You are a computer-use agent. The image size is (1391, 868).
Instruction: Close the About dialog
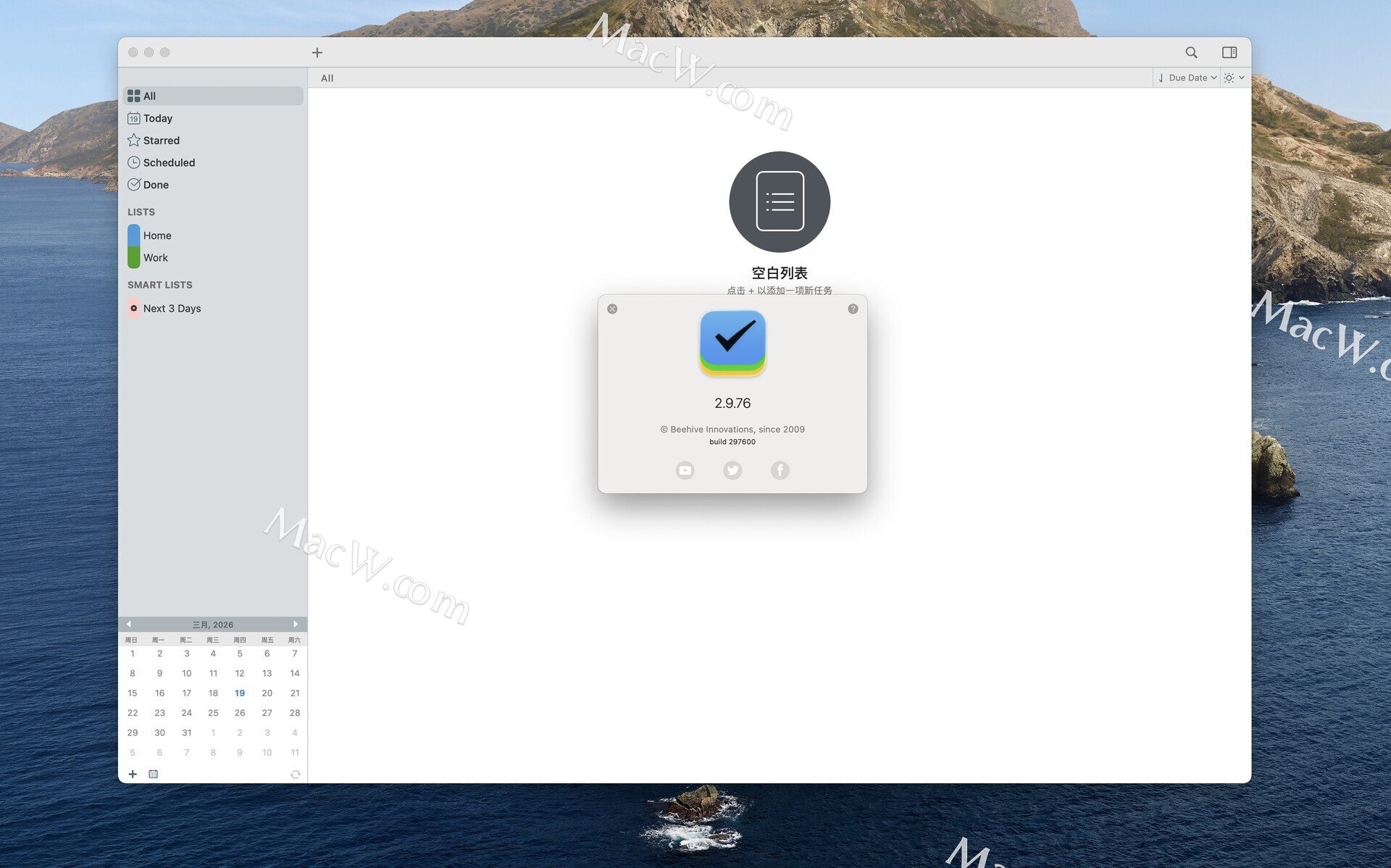coord(612,309)
